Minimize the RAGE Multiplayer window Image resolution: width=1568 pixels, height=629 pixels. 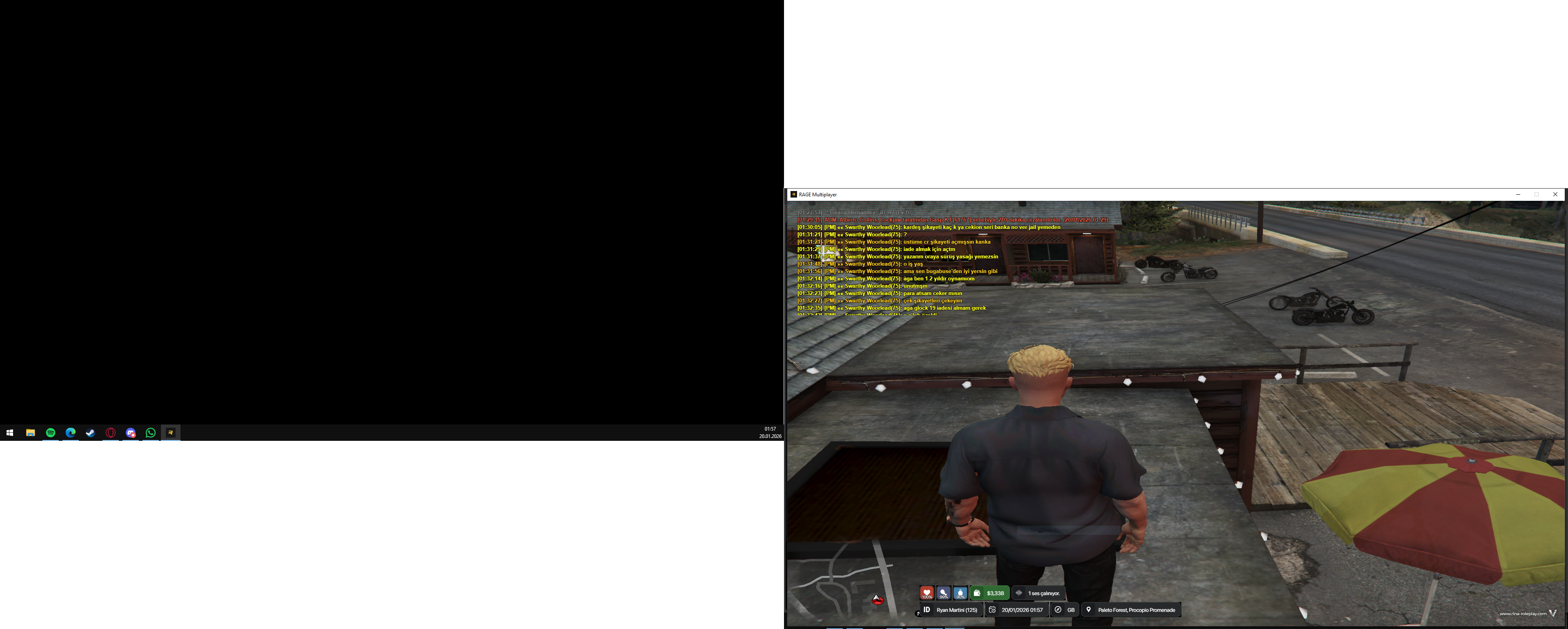point(1517,195)
